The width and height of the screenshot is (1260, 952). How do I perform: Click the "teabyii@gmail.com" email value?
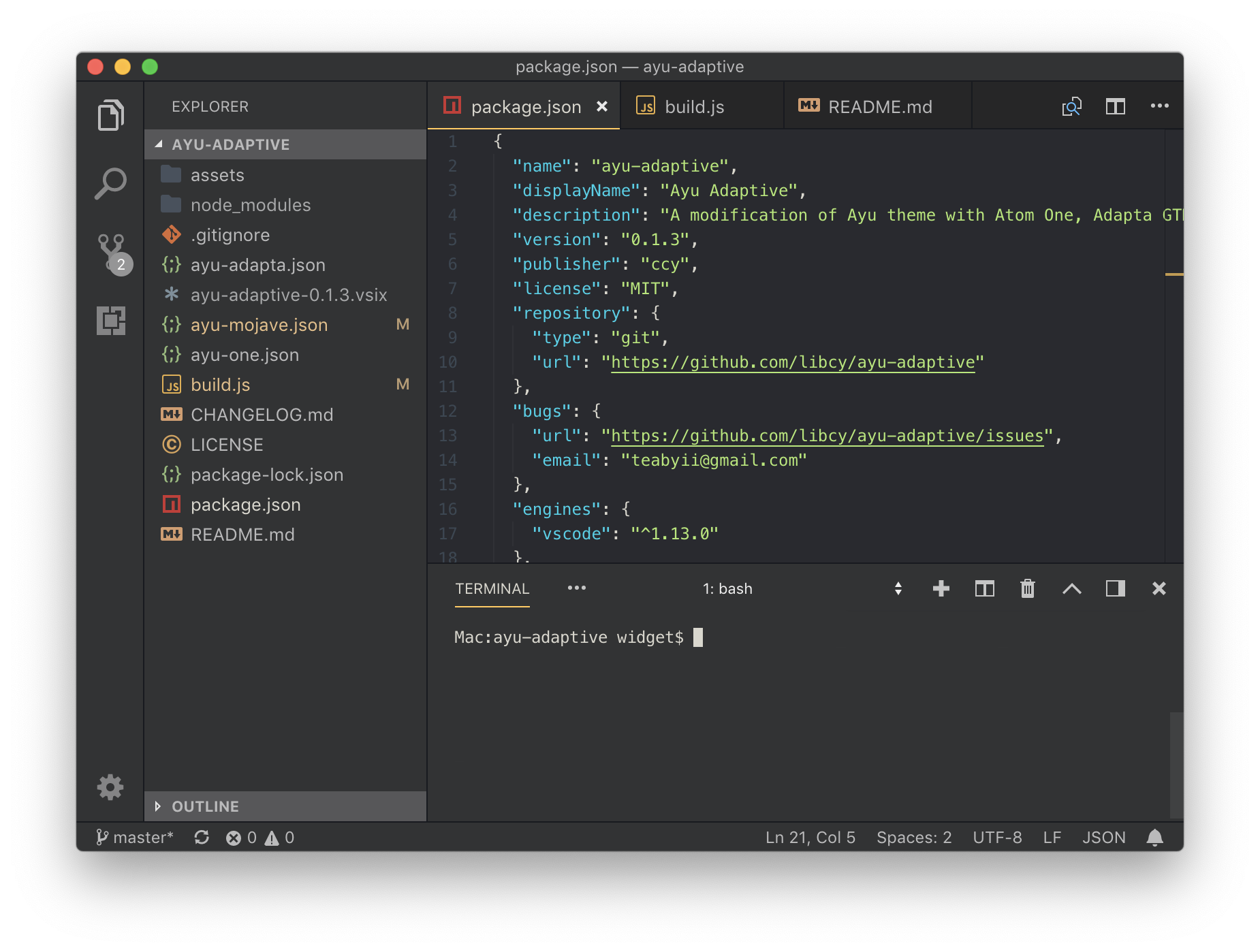point(714,460)
